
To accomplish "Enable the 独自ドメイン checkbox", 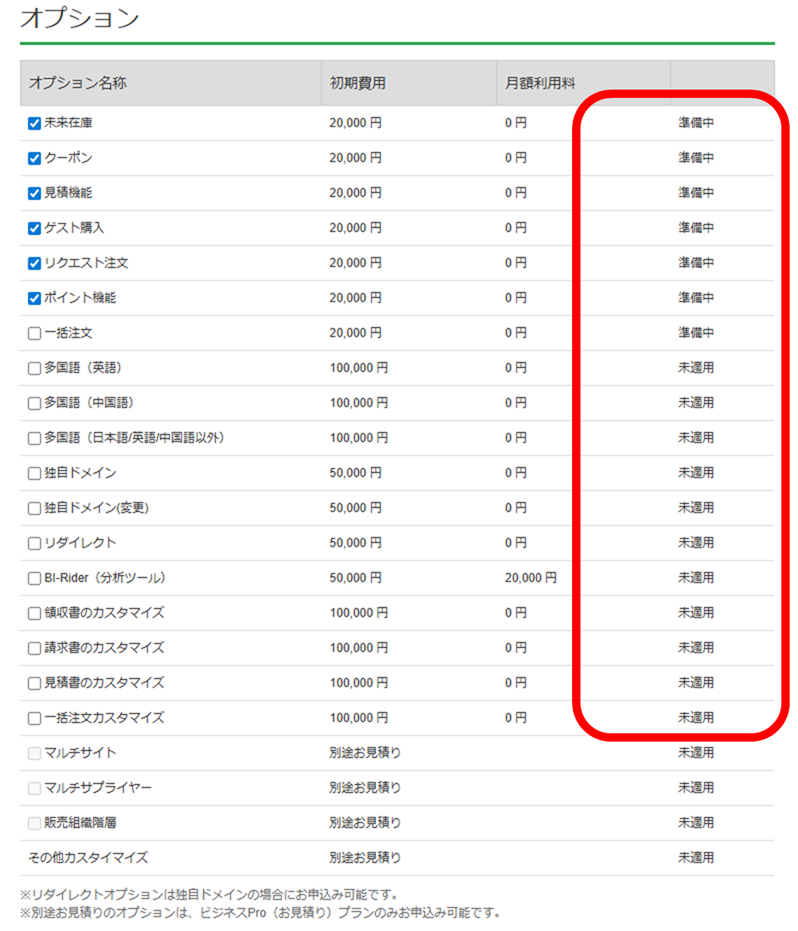I will pyautogui.click(x=34, y=473).
